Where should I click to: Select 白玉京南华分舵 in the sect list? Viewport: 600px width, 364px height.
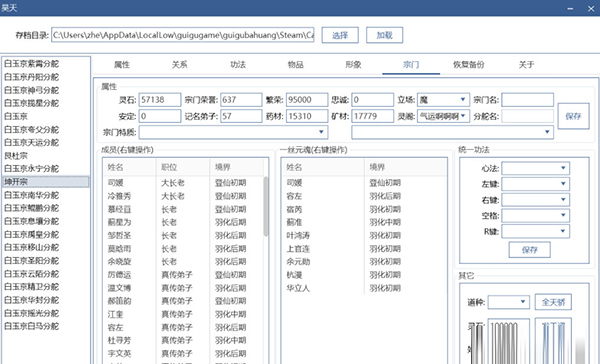(46, 195)
